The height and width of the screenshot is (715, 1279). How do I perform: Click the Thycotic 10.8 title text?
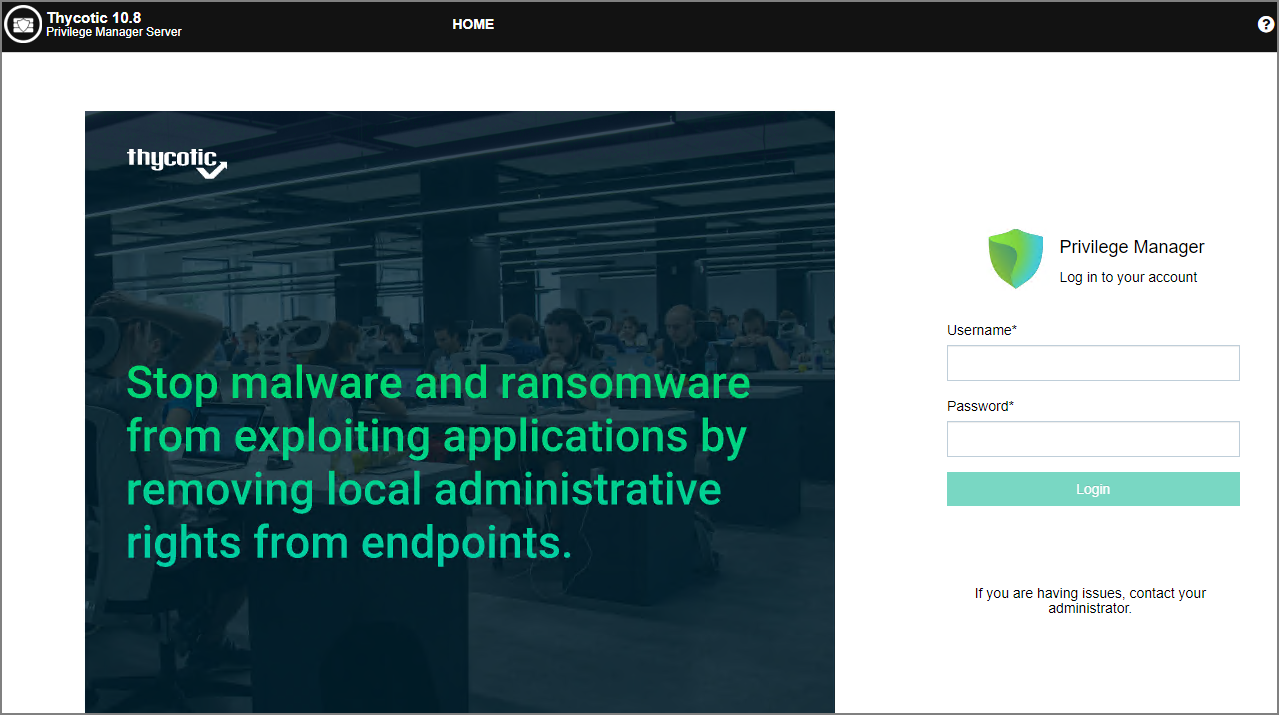click(x=94, y=18)
